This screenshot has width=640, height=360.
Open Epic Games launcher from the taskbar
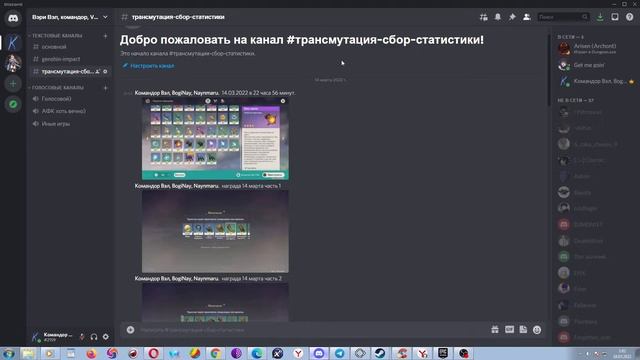click(x=443, y=353)
